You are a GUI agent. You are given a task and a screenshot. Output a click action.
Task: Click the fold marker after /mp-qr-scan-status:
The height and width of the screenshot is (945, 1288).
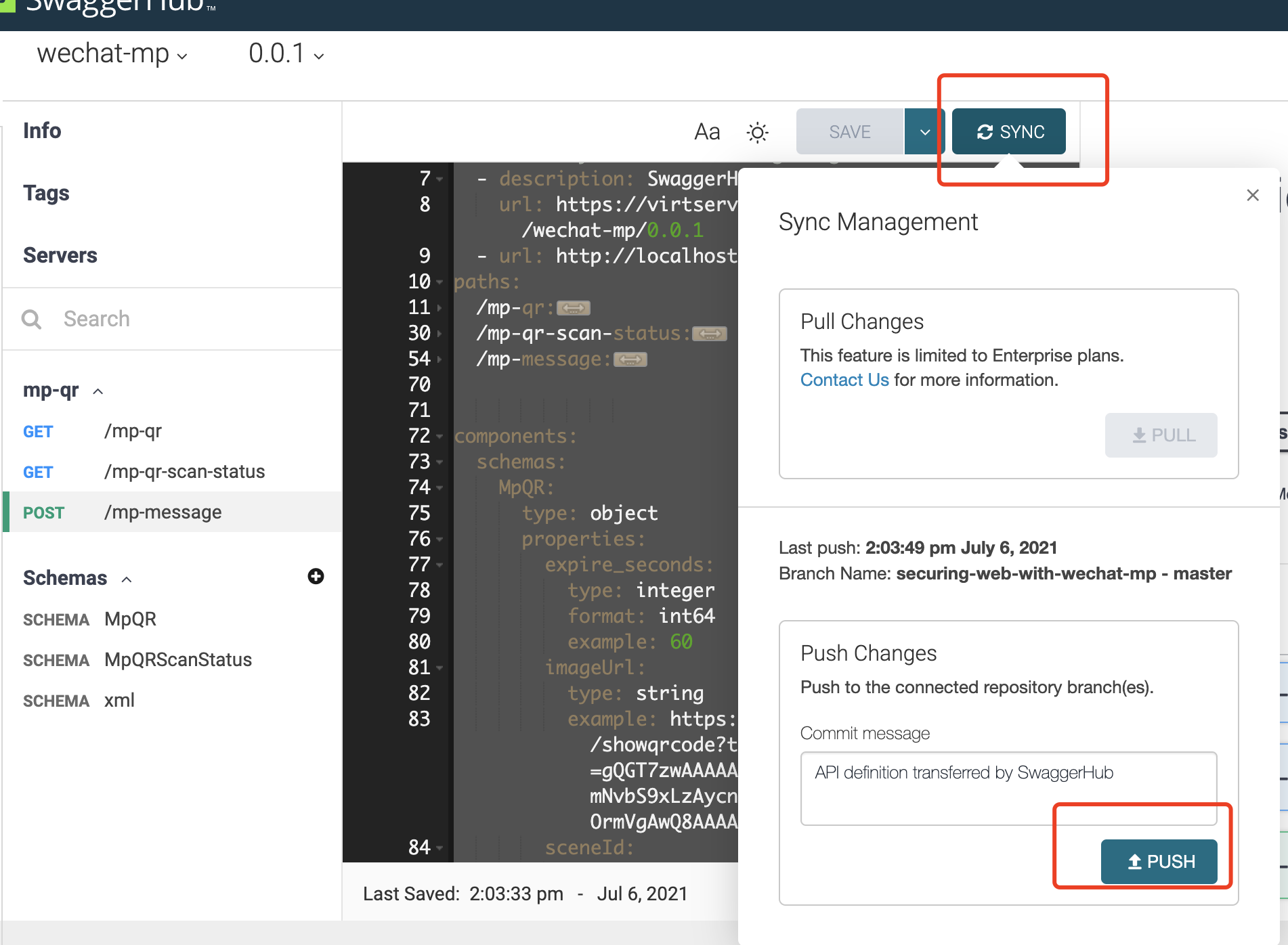click(x=710, y=334)
